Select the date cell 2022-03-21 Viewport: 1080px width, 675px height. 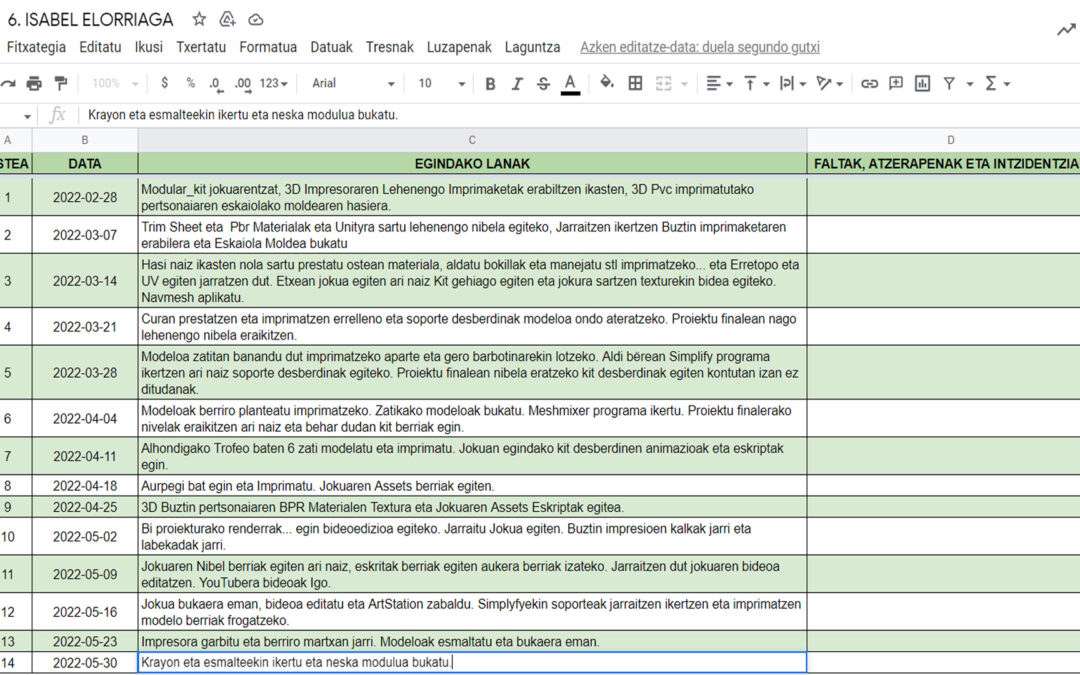[85, 326]
